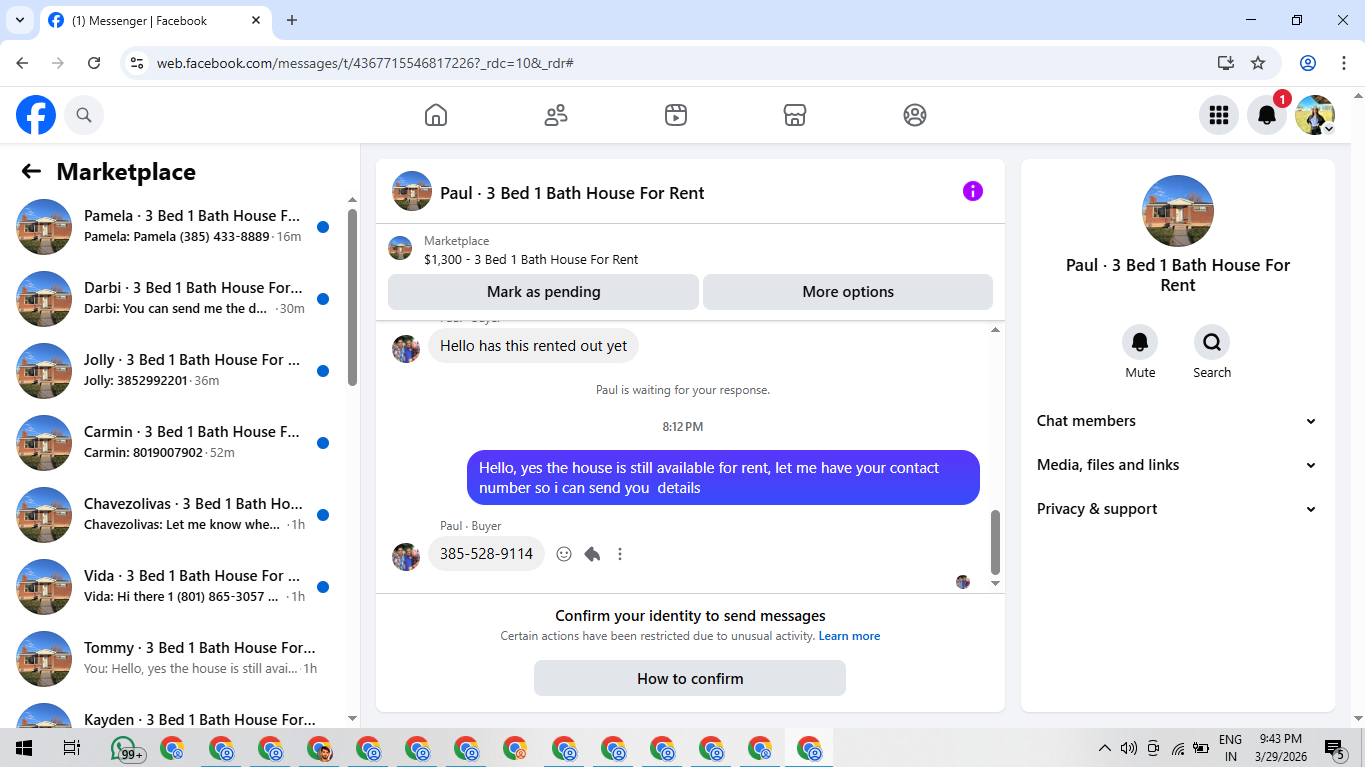Viewport: 1365px width, 767px height.
Task: Click Paul's avatar beside the 385-528-9114 message
Action: point(406,556)
